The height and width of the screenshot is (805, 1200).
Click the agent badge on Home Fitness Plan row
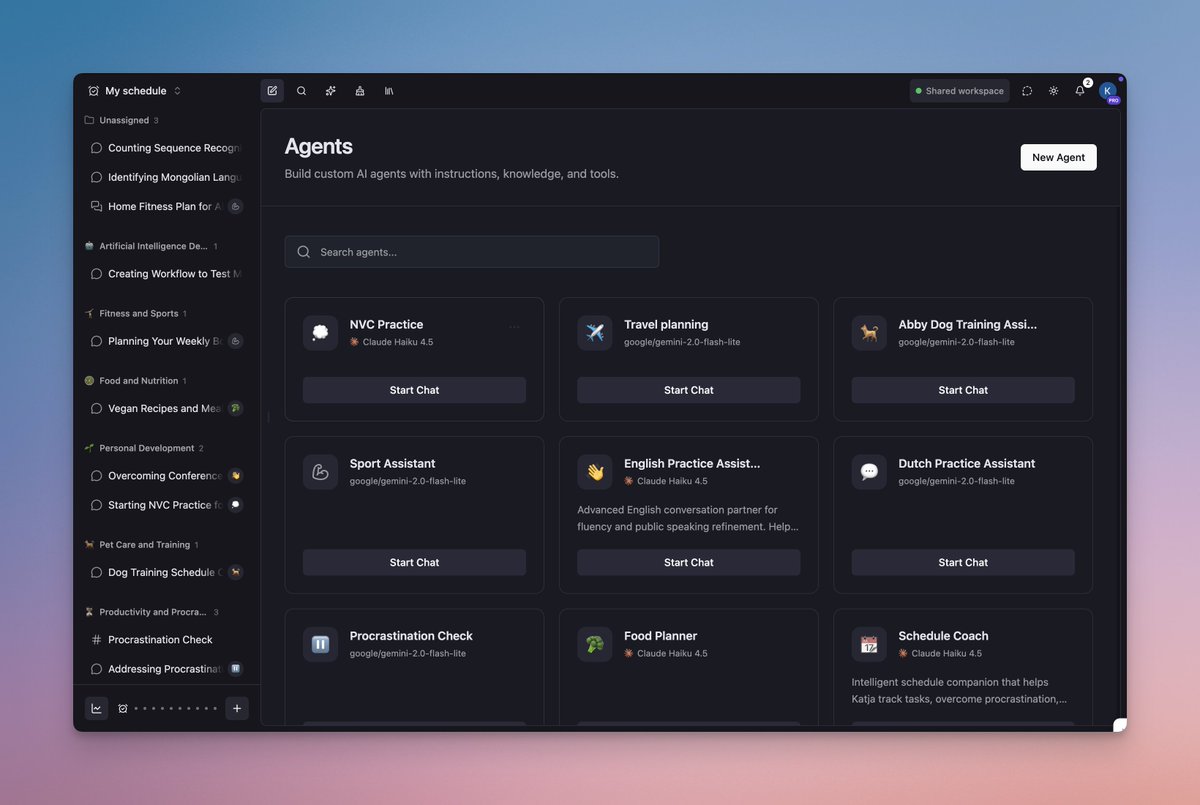(x=235, y=207)
